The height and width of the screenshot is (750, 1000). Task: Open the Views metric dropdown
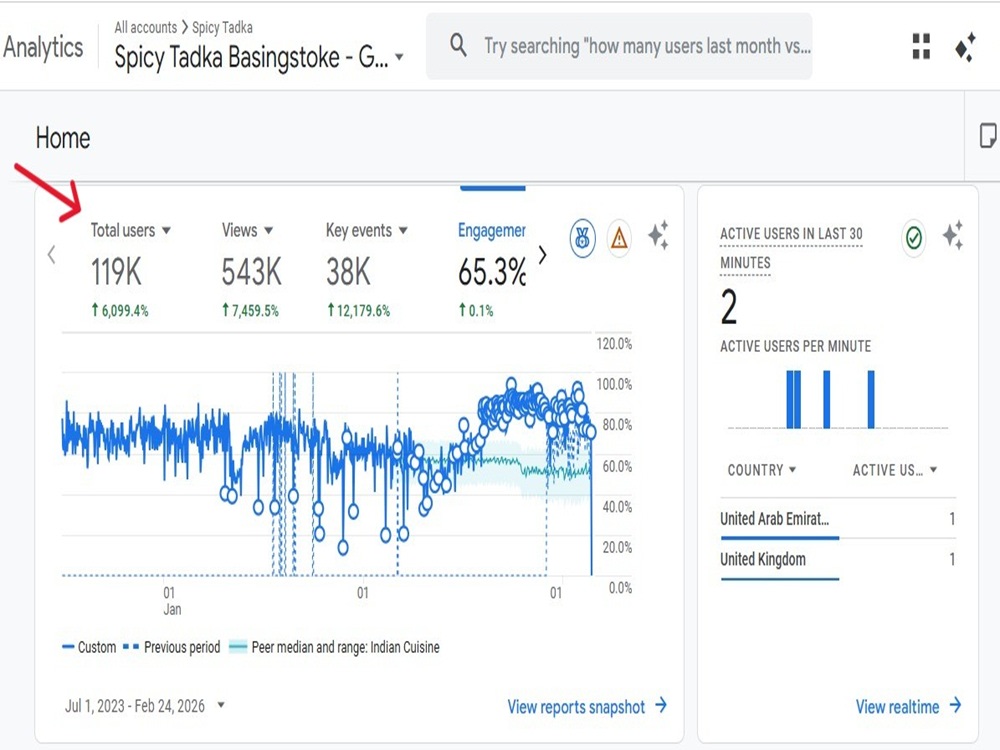tap(247, 230)
